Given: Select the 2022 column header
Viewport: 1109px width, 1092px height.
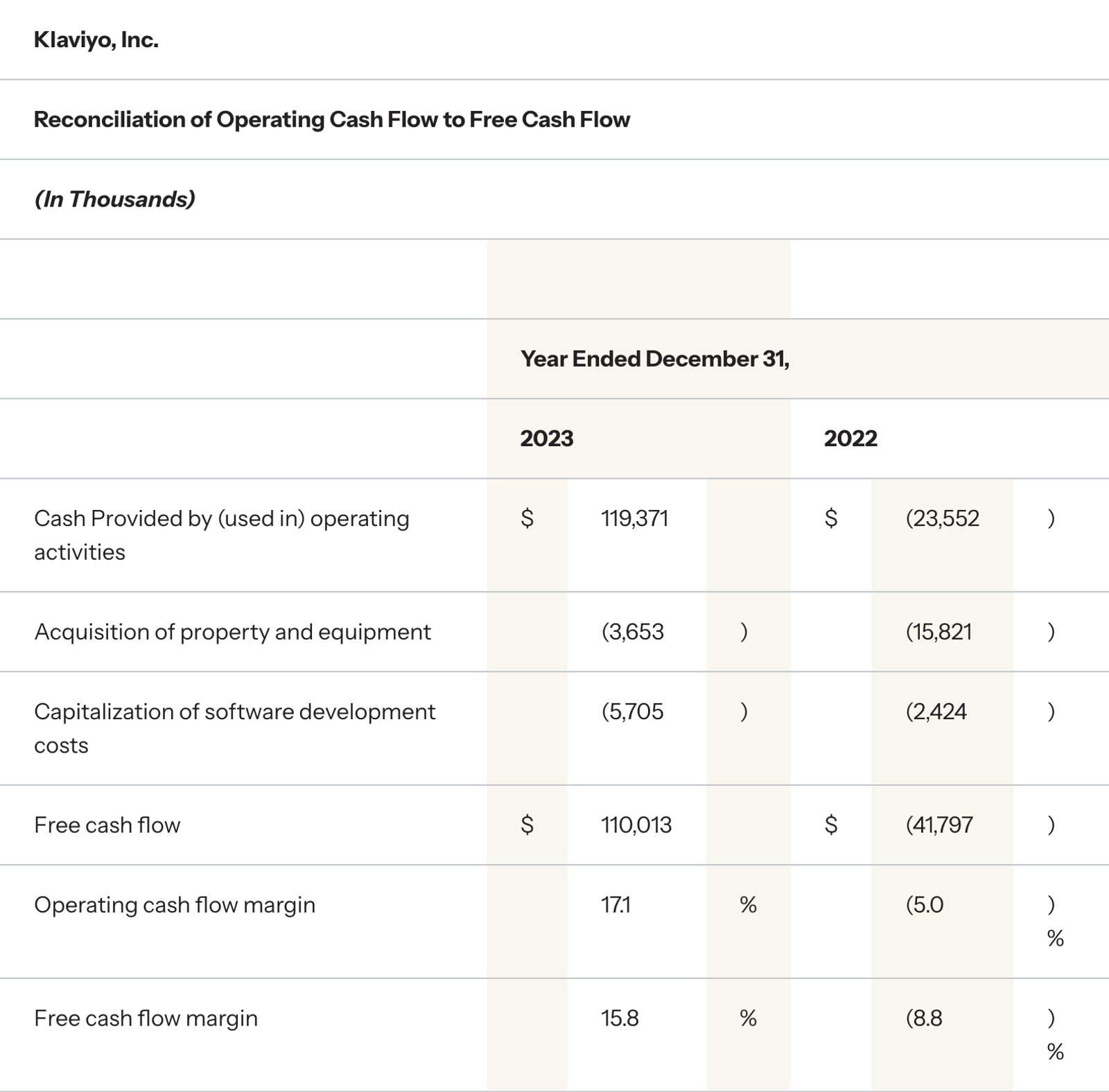Looking at the screenshot, I should (850, 439).
